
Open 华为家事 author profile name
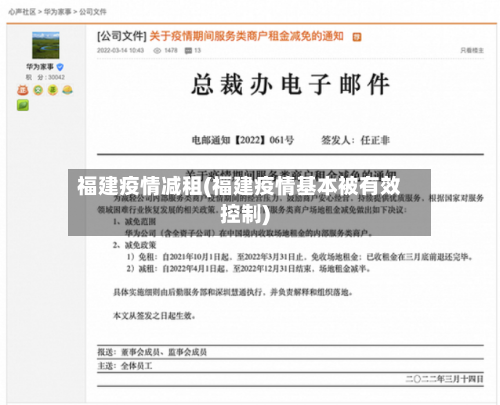pyautogui.click(x=40, y=67)
